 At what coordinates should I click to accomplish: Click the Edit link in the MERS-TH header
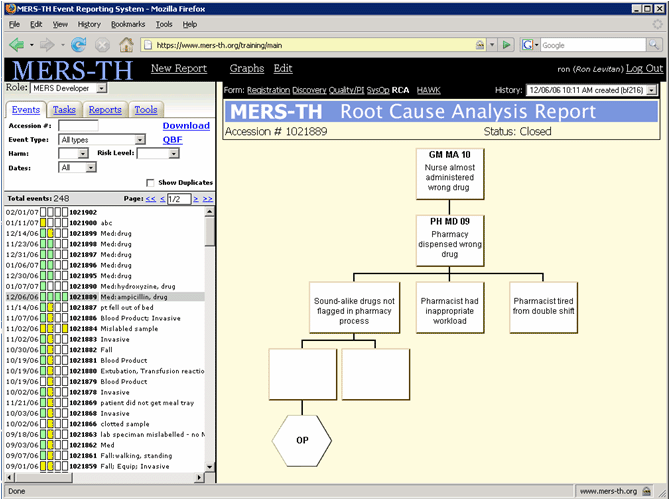pyautogui.click(x=283, y=68)
